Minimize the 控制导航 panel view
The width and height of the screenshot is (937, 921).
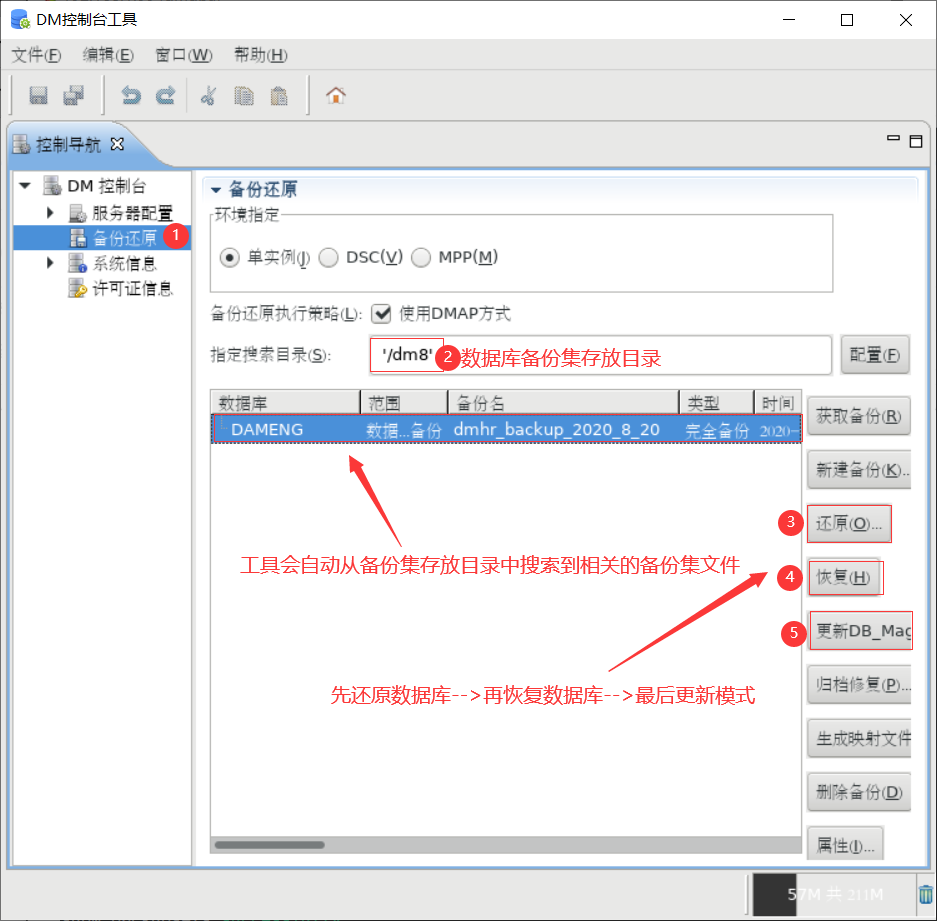click(893, 139)
